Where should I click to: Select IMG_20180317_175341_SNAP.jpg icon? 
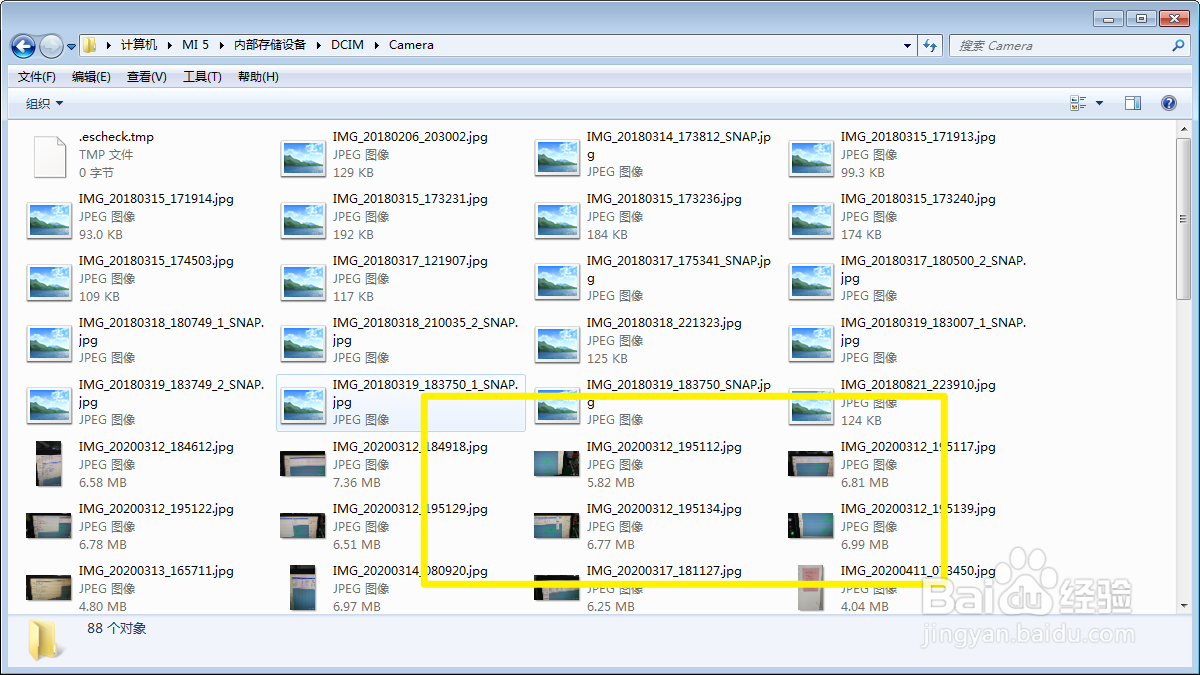coord(558,282)
